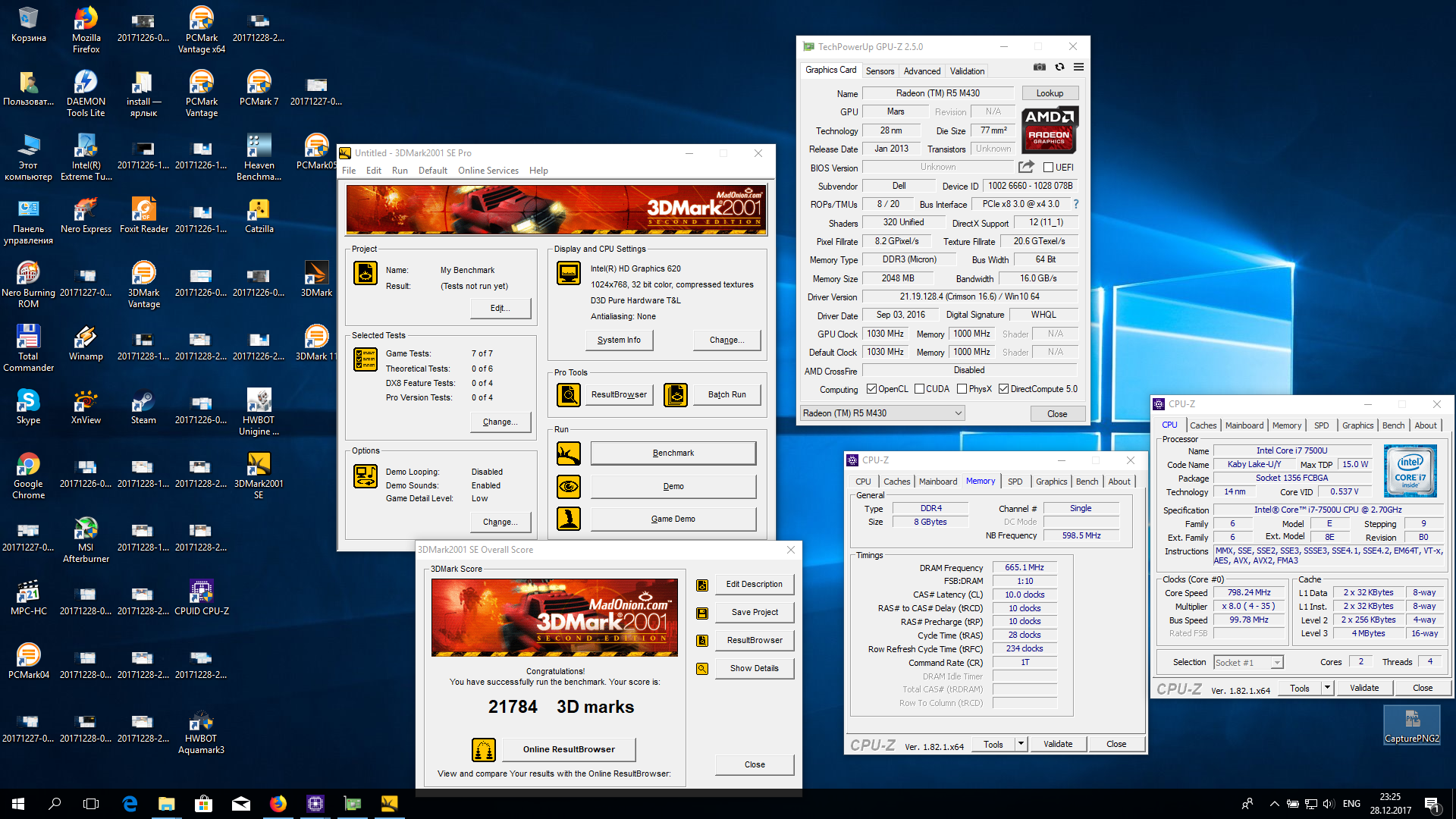Screen dimensions: 1456x819
Task: Click the taskbar clock showing 23:25
Action: click(x=1391, y=804)
